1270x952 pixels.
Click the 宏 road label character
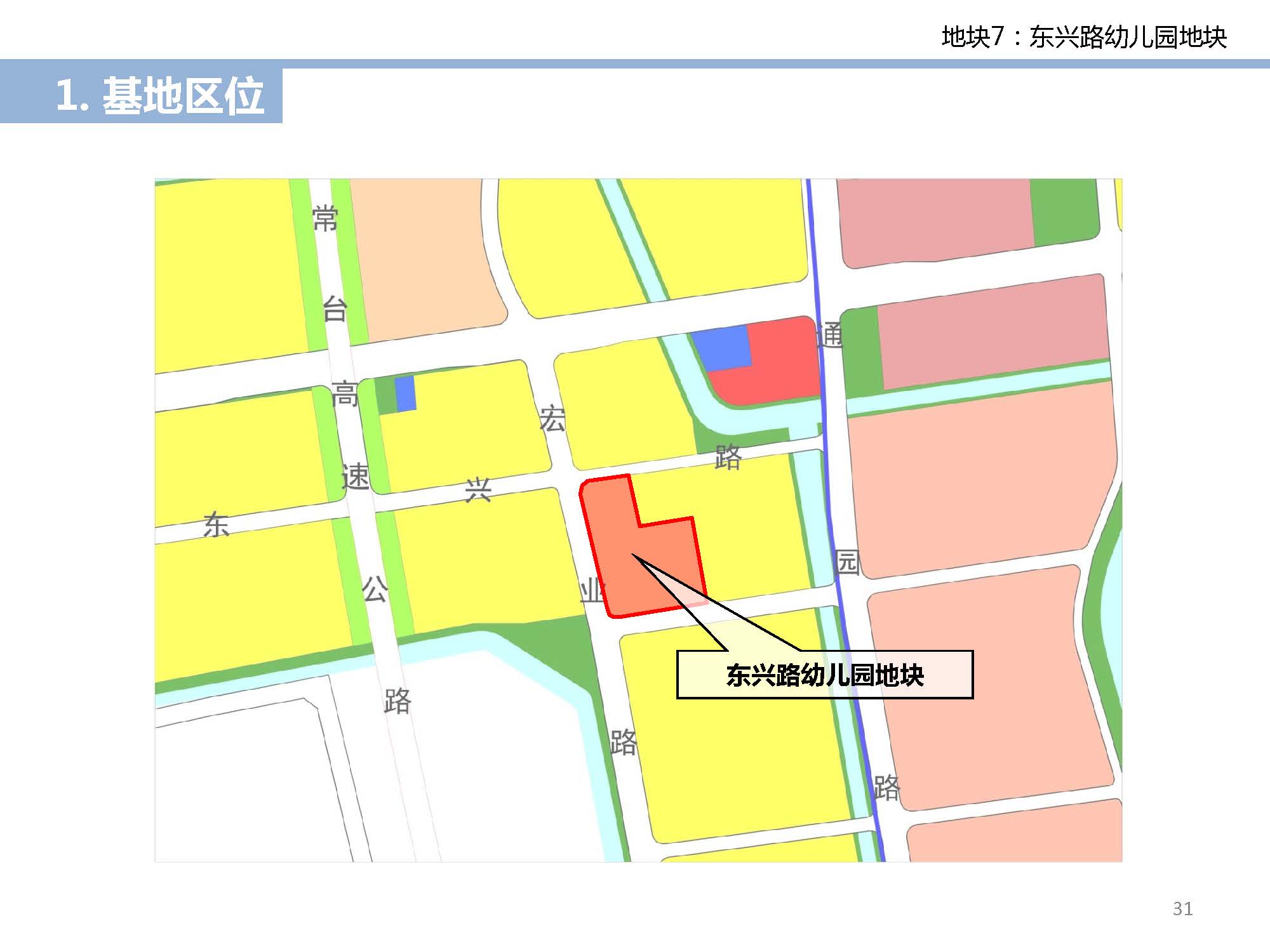(552, 418)
